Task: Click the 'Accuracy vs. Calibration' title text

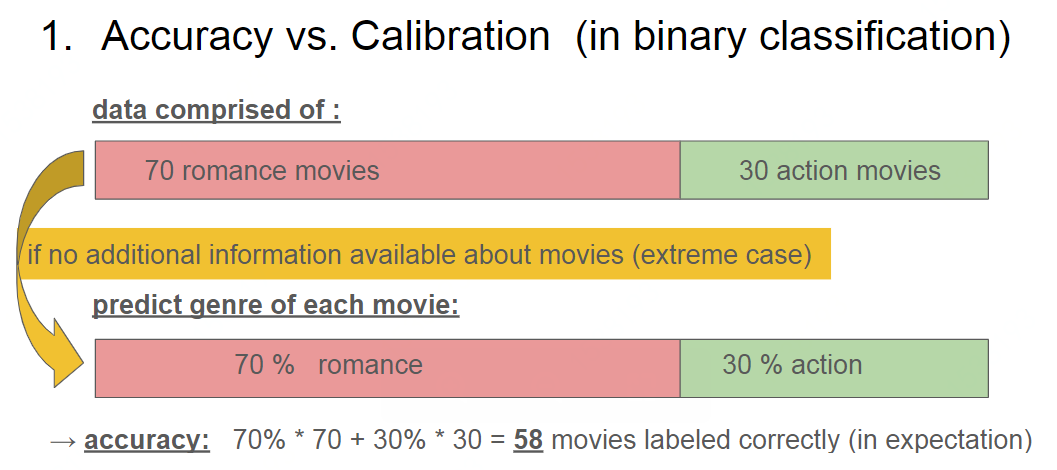Action: (326, 37)
